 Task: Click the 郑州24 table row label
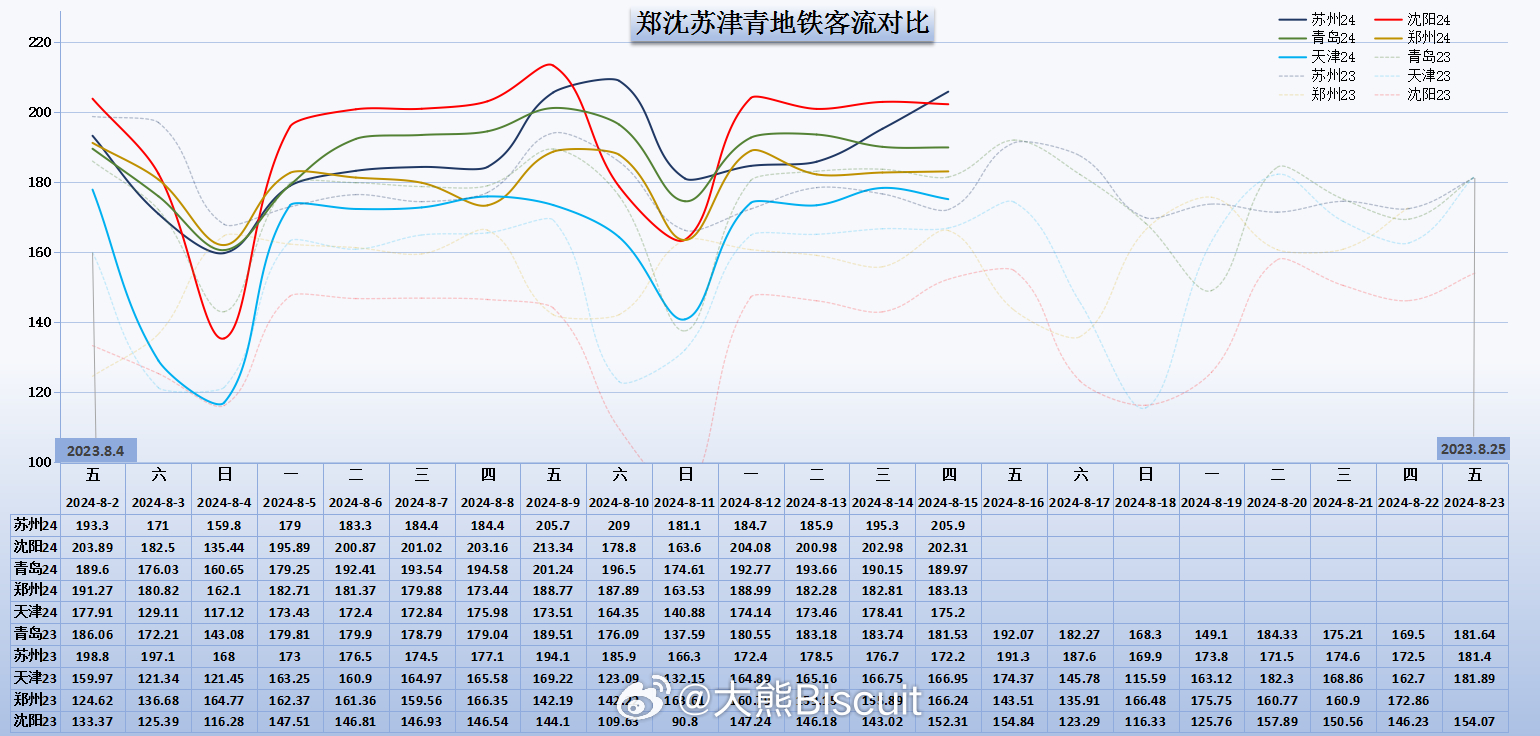coord(35,591)
